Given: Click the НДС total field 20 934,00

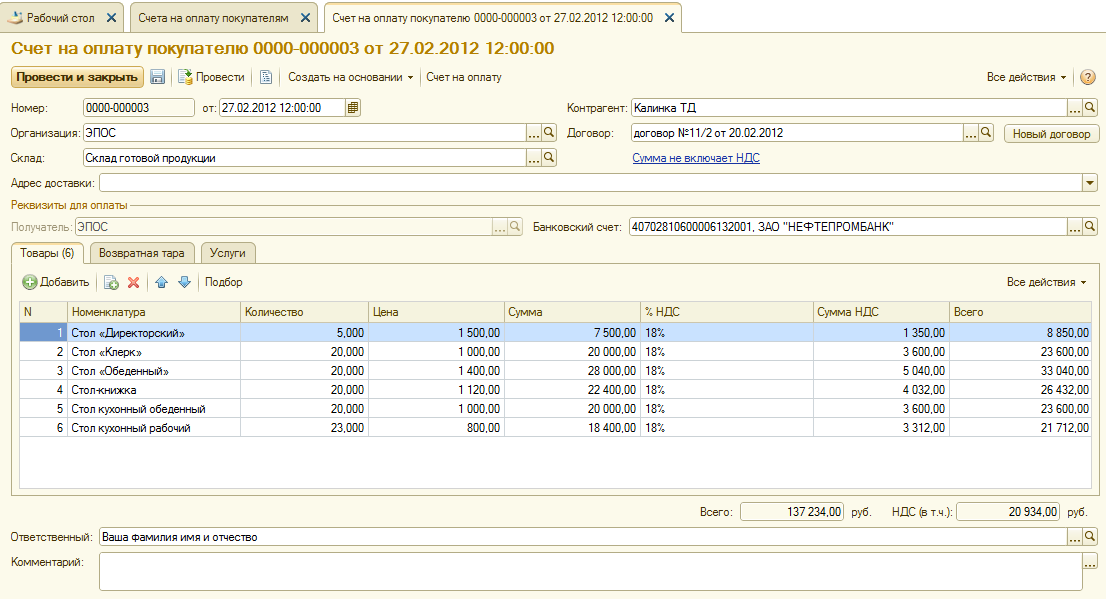Looking at the screenshot, I should (x=1008, y=512).
